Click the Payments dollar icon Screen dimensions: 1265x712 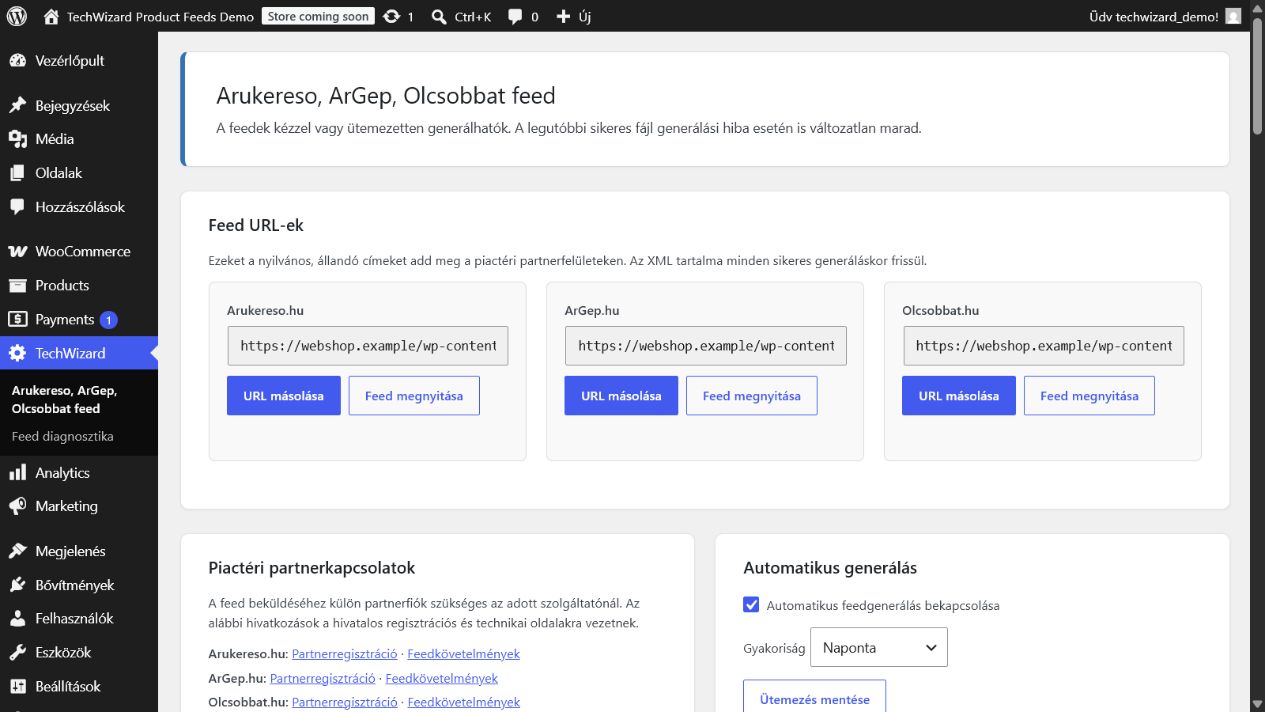tap(17, 320)
